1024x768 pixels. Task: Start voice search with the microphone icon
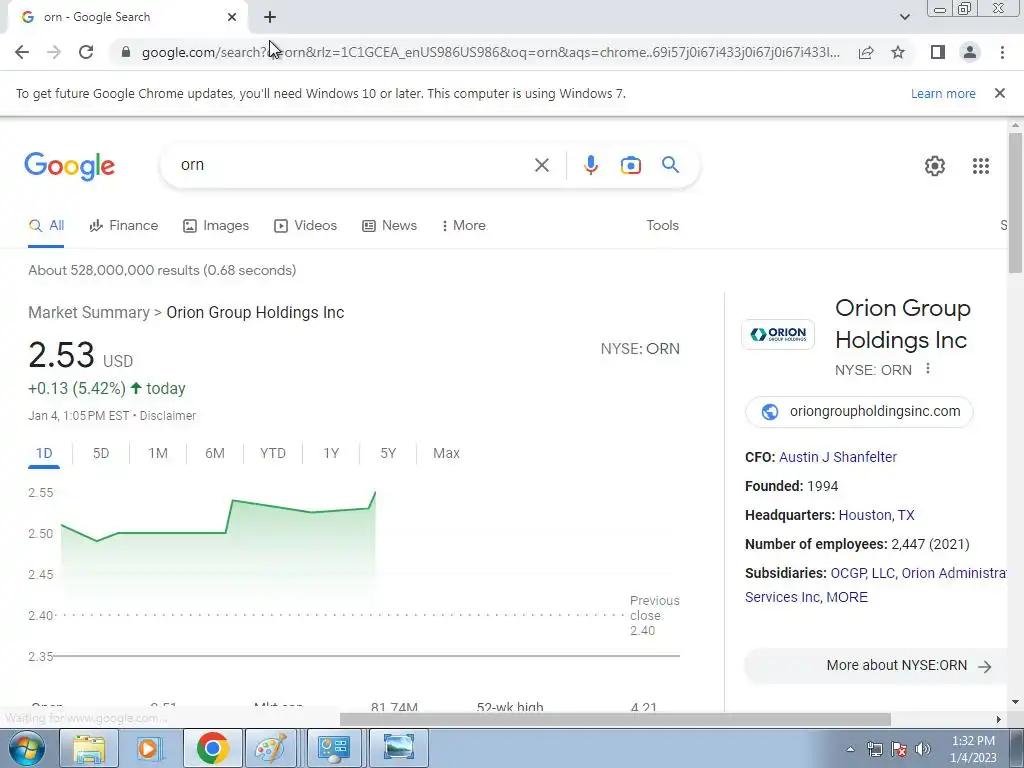590,165
